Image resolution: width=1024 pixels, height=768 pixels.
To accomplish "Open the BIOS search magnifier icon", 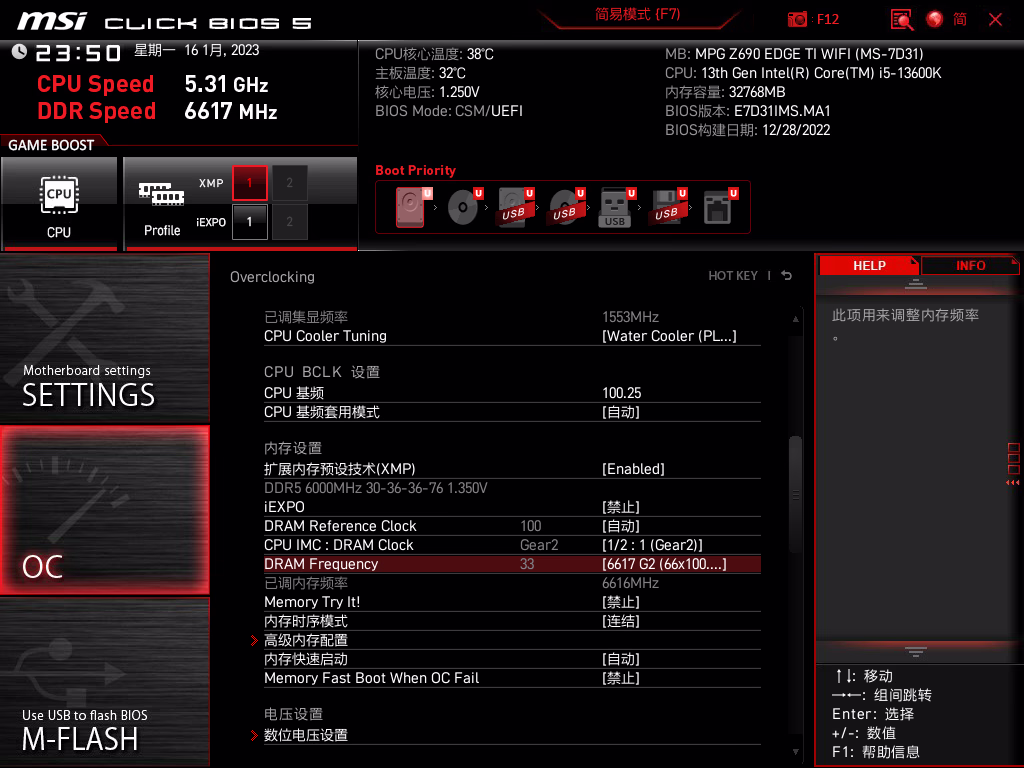I will [902, 19].
